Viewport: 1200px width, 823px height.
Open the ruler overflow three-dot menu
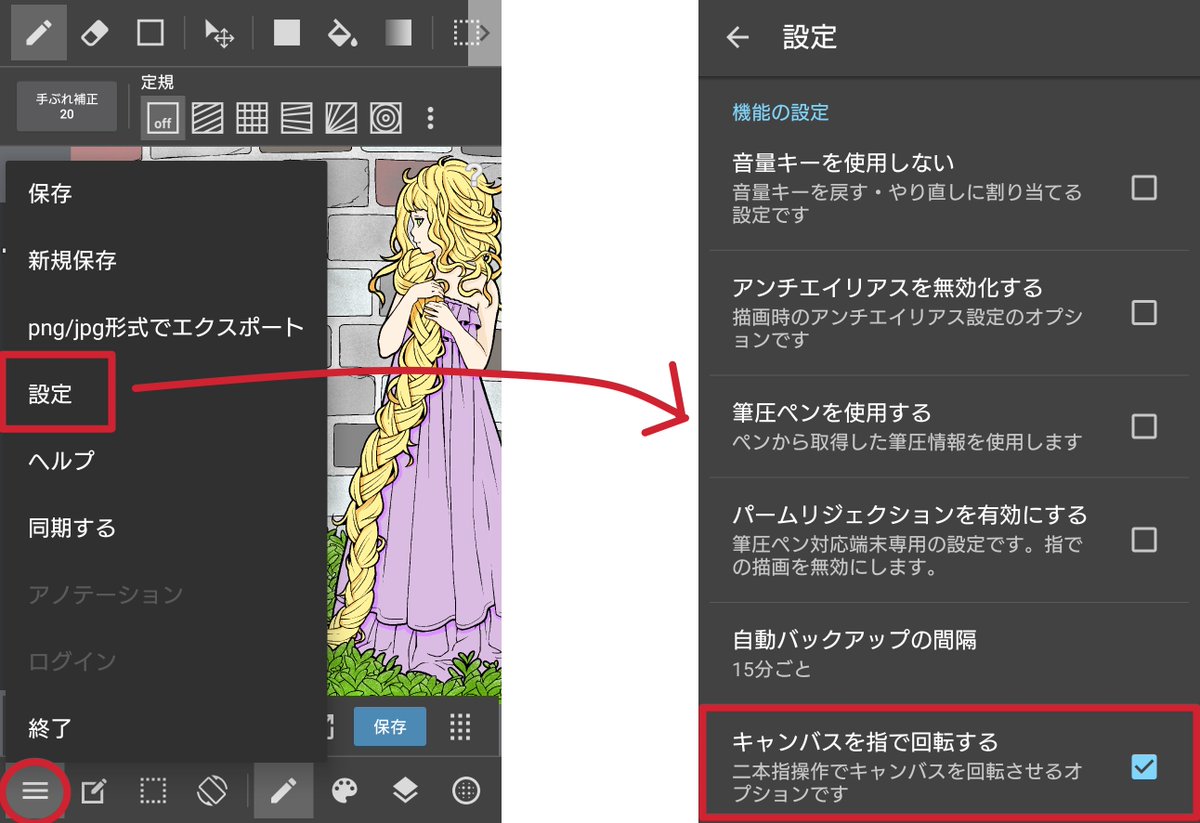[x=430, y=117]
